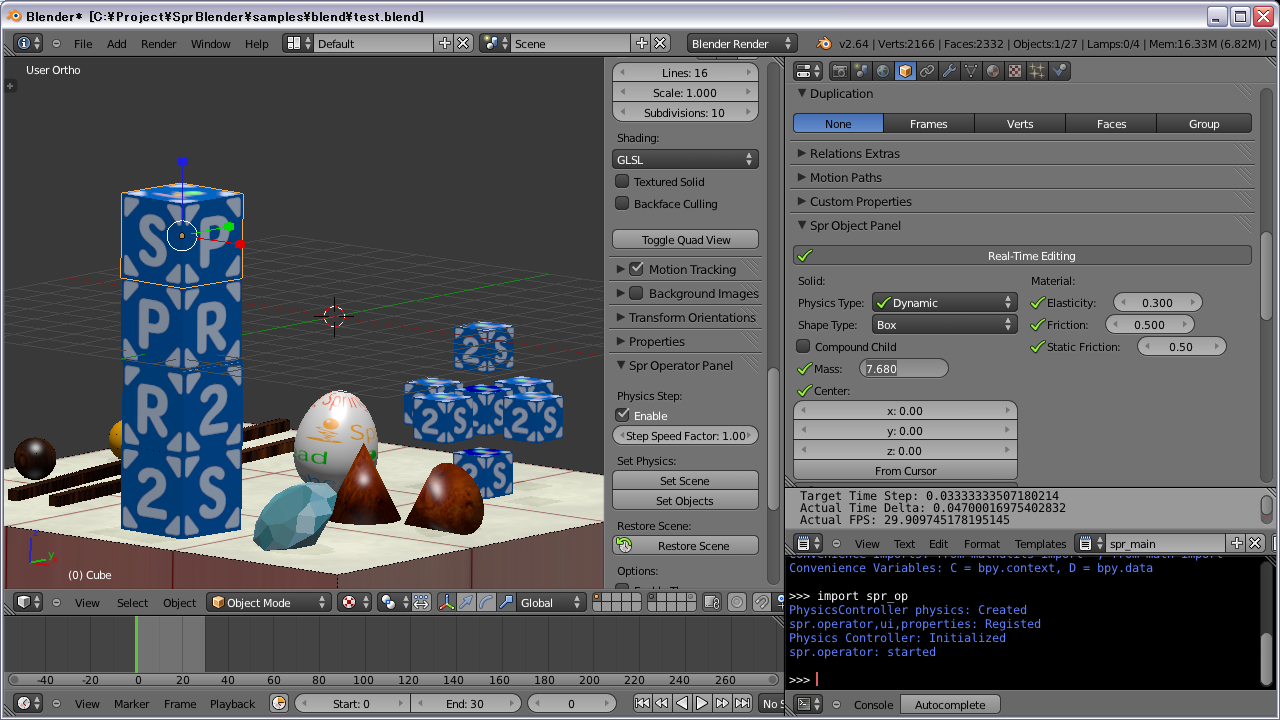Open the Global orientation dropdown

click(x=552, y=602)
